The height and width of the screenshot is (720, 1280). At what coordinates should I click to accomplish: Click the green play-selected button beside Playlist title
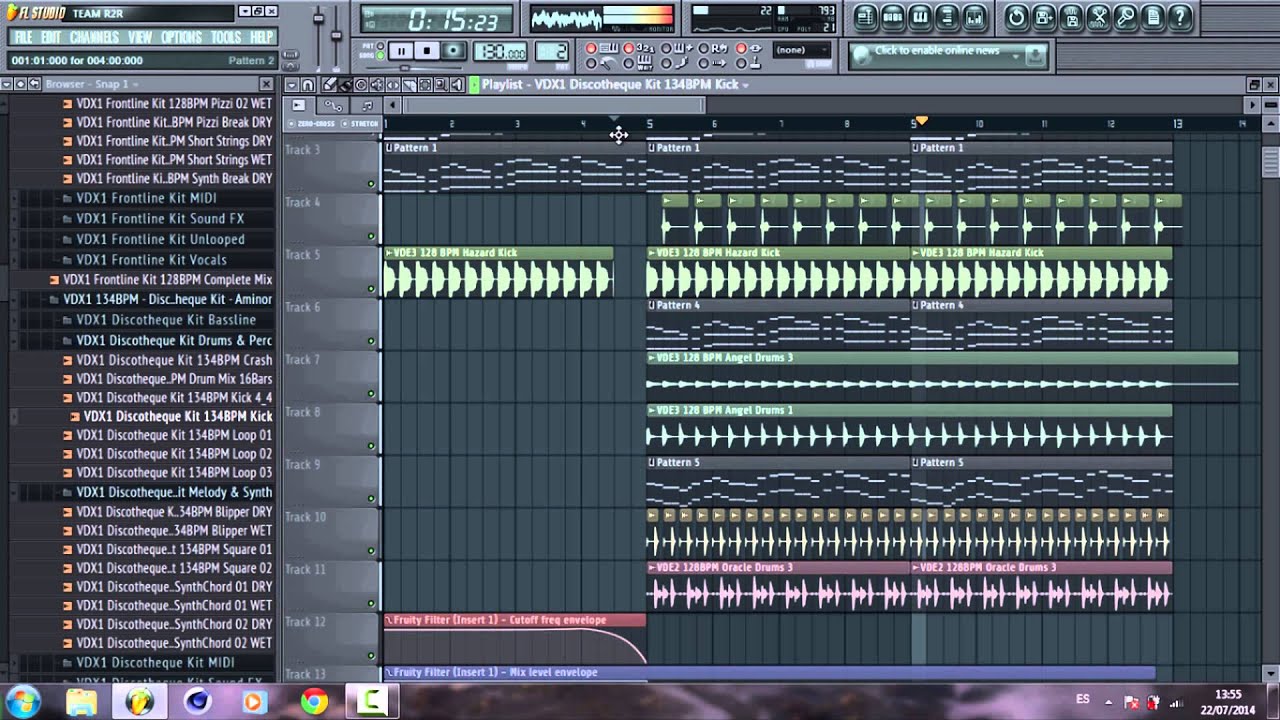(474, 85)
